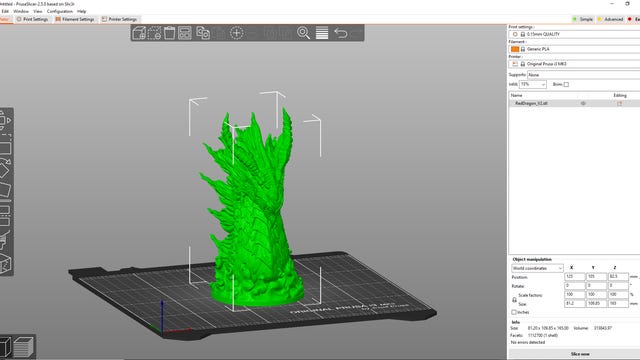Open the View menu
This screenshot has width=640, height=360.
click(x=38, y=11)
